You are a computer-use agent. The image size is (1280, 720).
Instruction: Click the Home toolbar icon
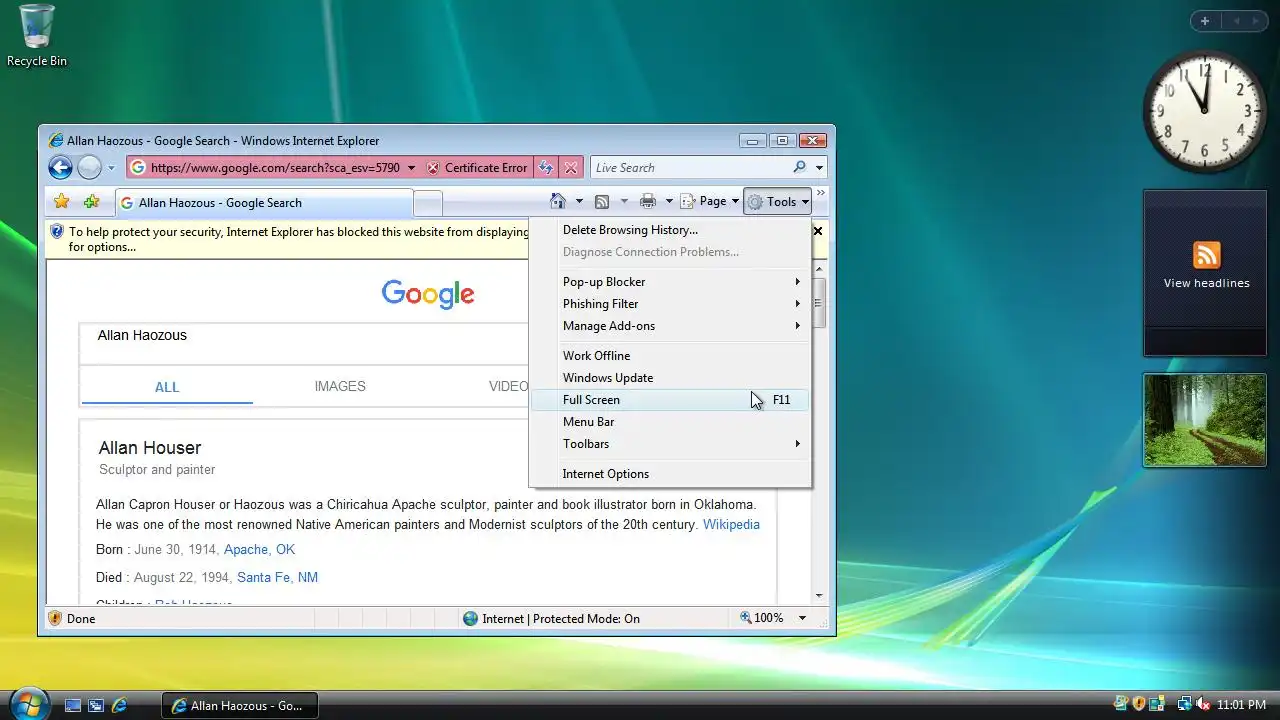(558, 202)
